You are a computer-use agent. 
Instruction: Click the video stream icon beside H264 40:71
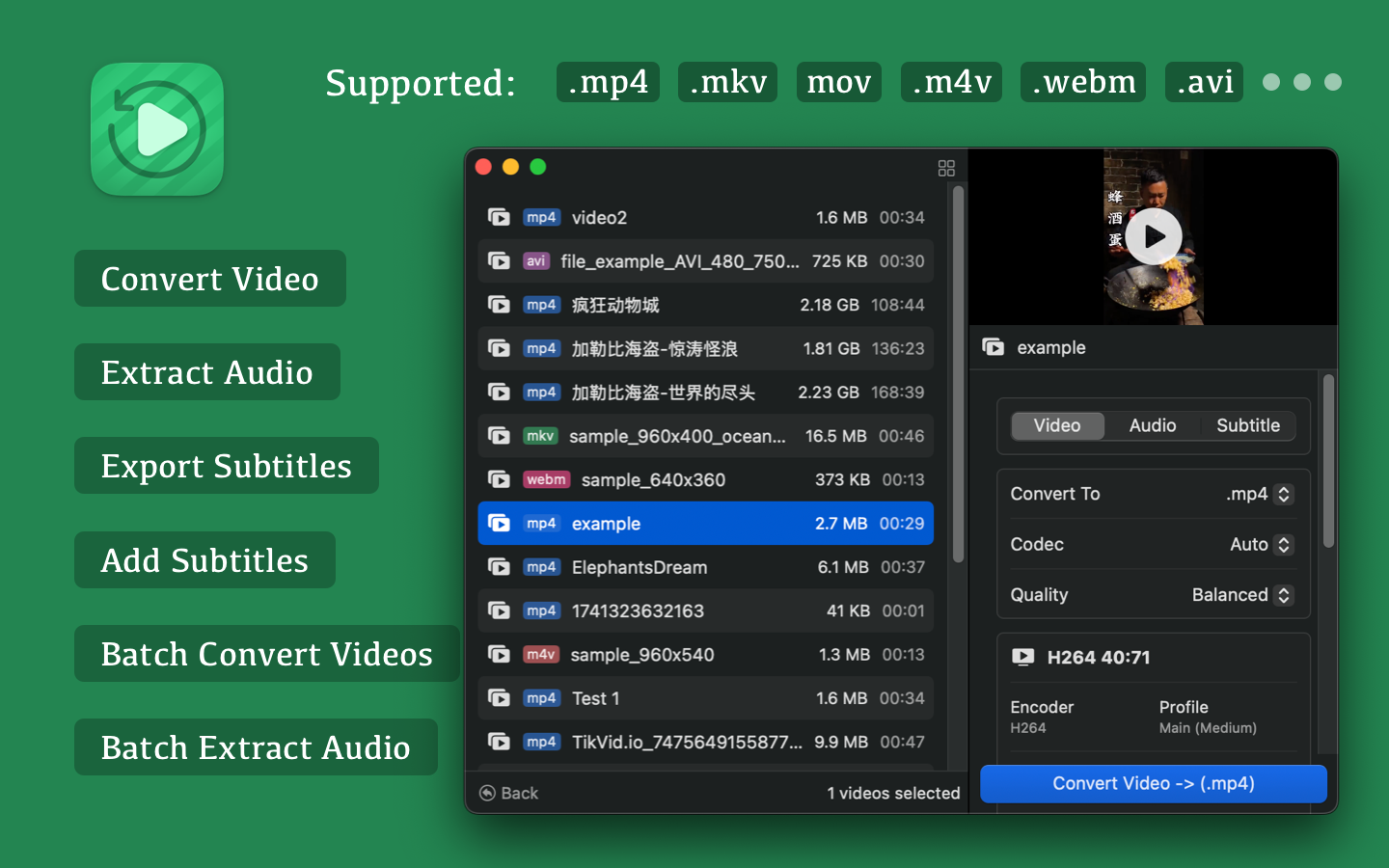pyautogui.click(x=1022, y=658)
